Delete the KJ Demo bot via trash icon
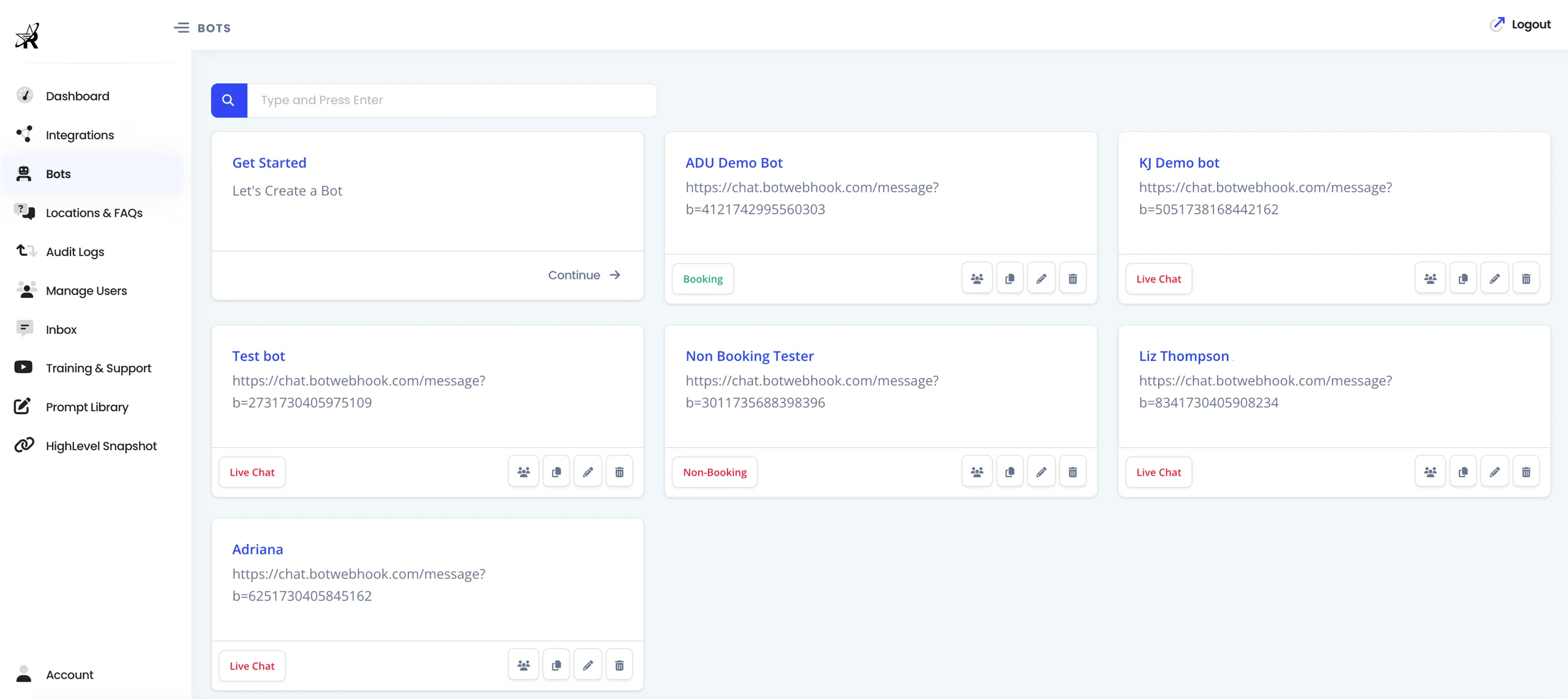Viewport: 1568px width, 699px height. (x=1526, y=279)
